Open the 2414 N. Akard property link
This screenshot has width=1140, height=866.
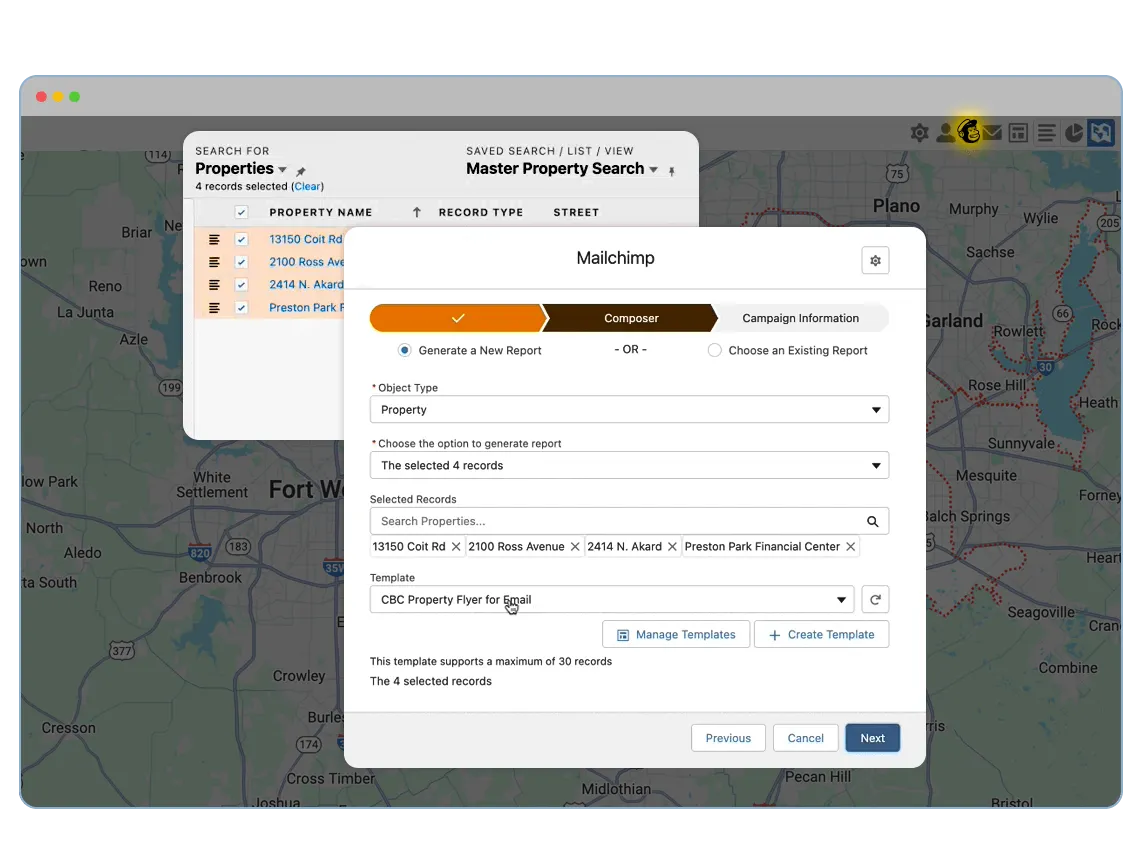306,284
